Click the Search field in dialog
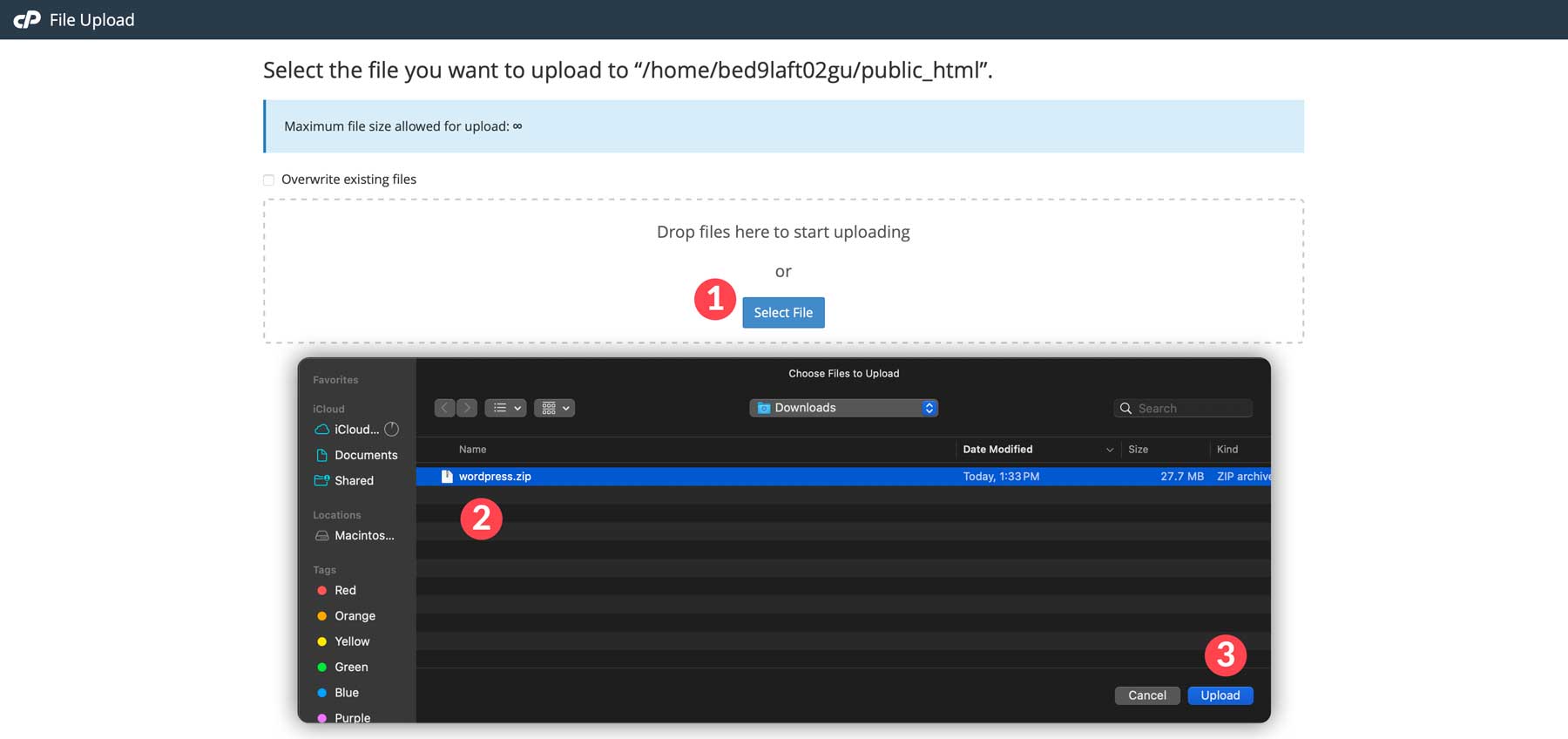Viewport: 1568px width, 739px height. (1182, 408)
